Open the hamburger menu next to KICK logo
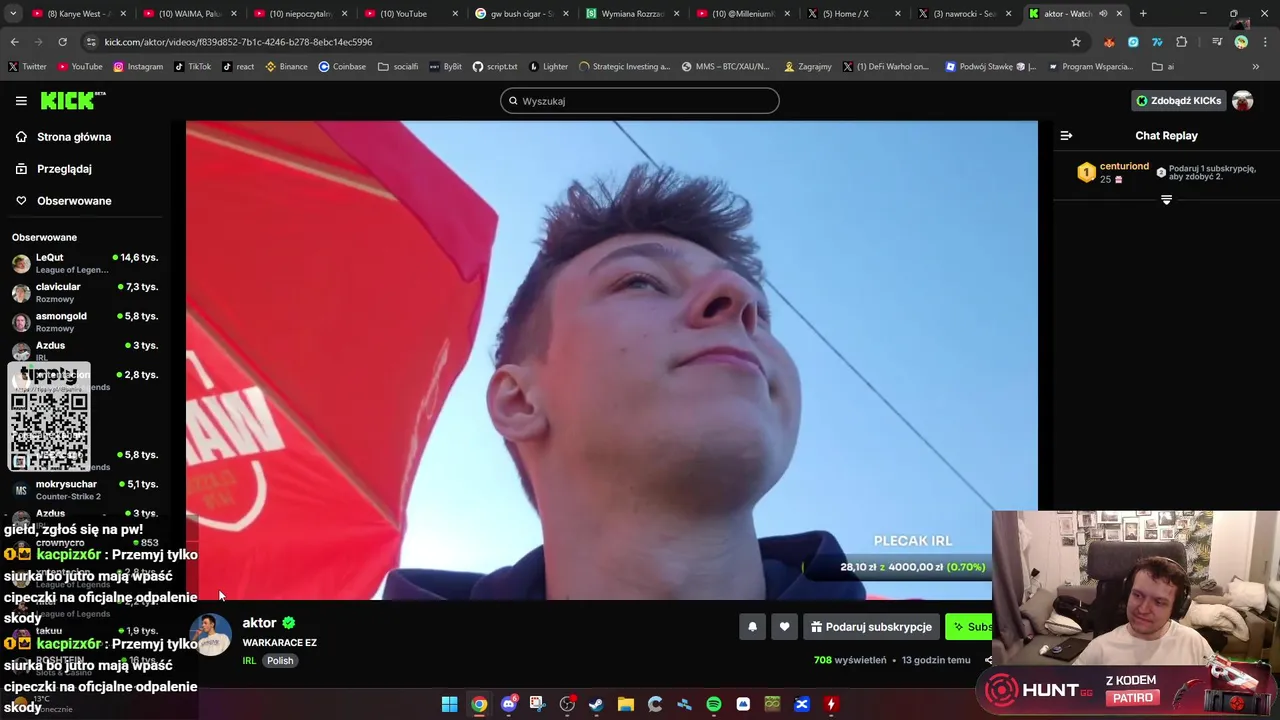Screen dimensions: 1280x720 click(21, 101)
